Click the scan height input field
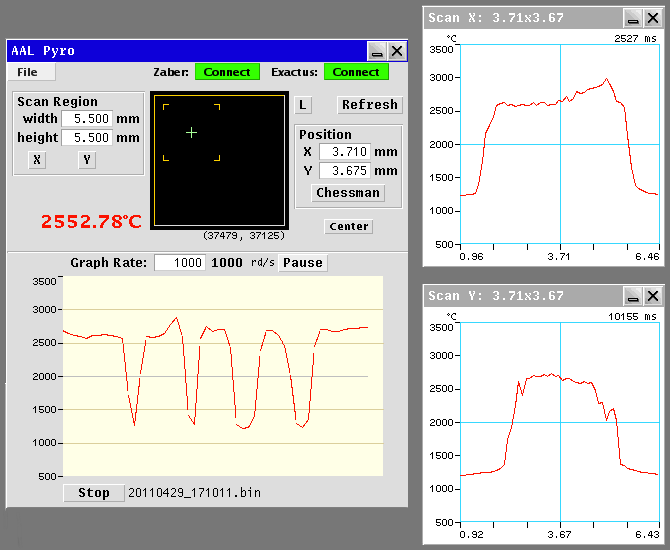This screenshot has height=550, width=670. pos(87,138)
